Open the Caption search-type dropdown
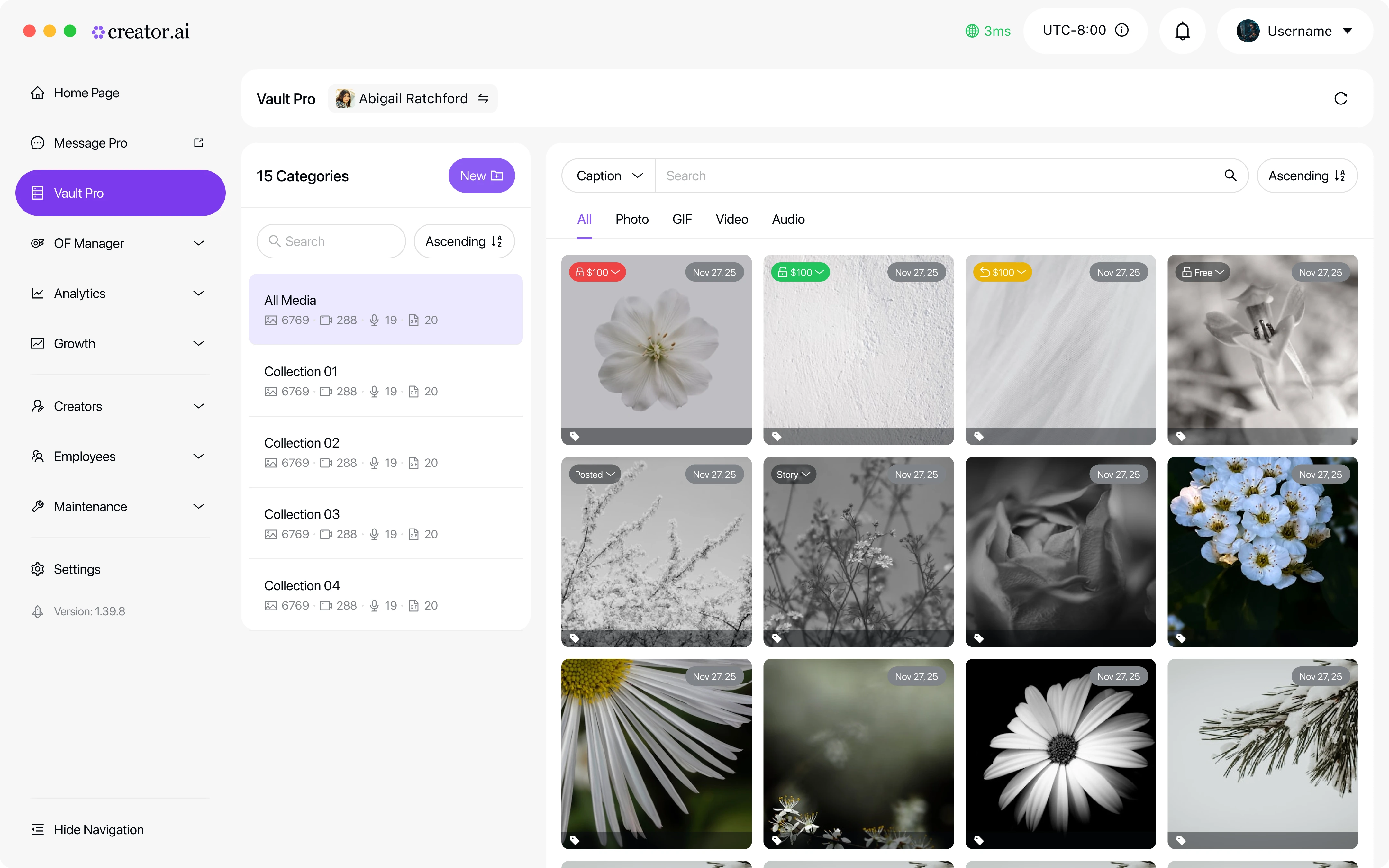The width and height of the screenshot is (1389, 868). pyautogui.click(x=608, y=176)
